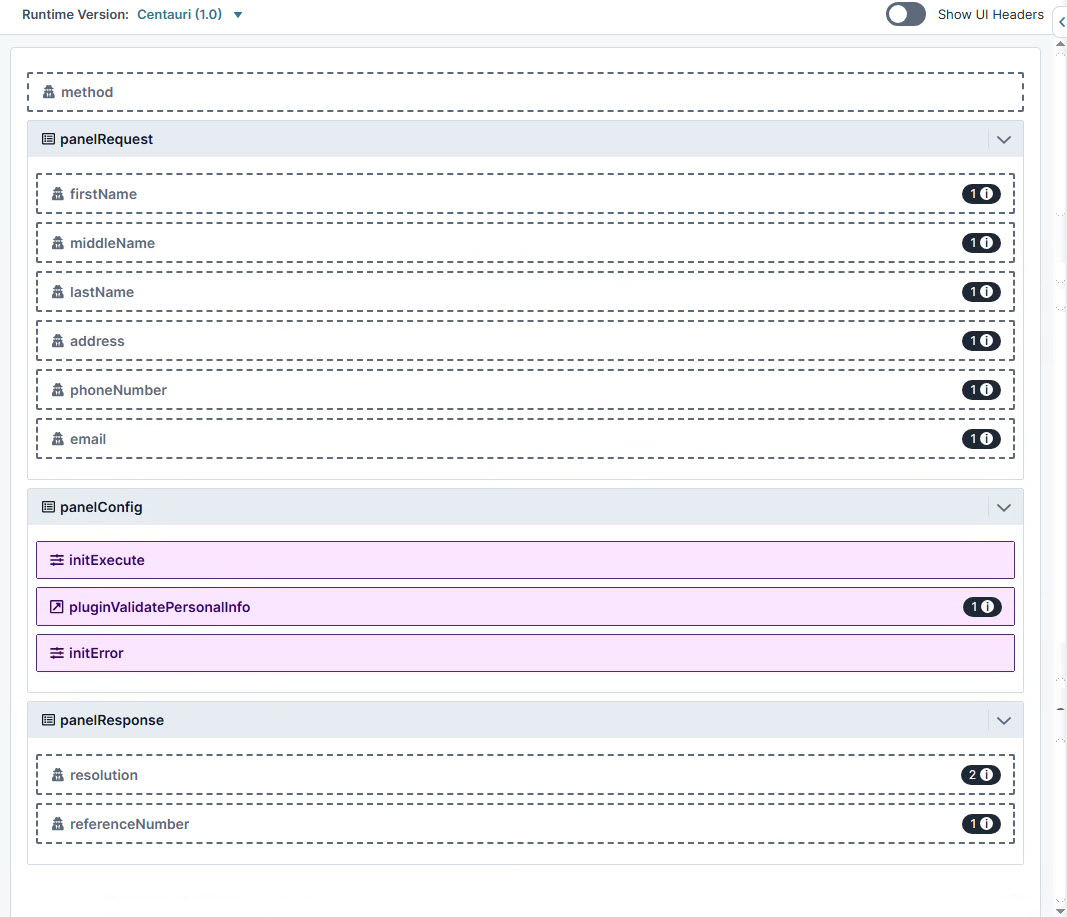
Task: Click the table icon beside panelResponse
Action: (47, 720)
